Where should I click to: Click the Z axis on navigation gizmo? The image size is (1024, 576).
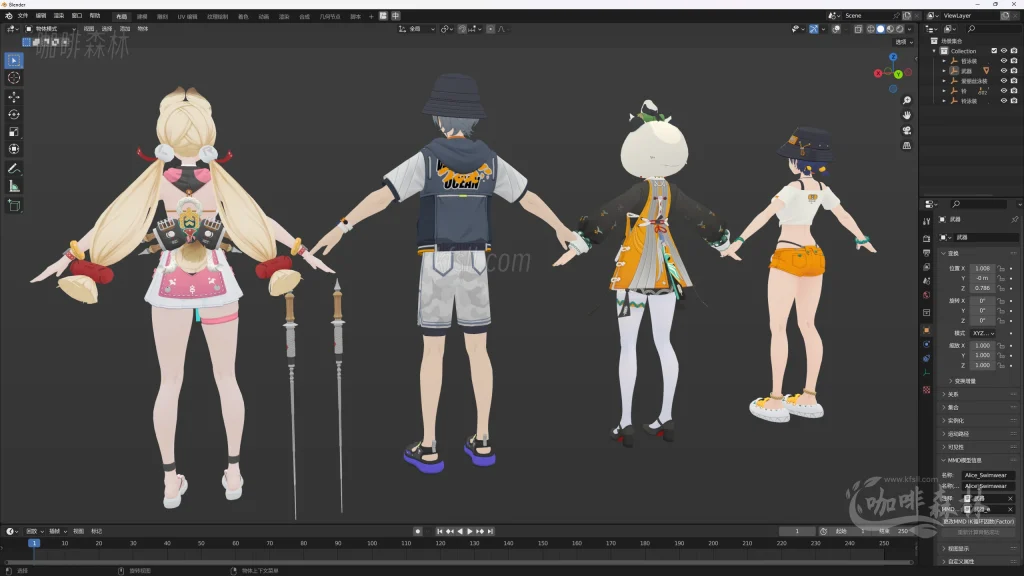point(893,57)
